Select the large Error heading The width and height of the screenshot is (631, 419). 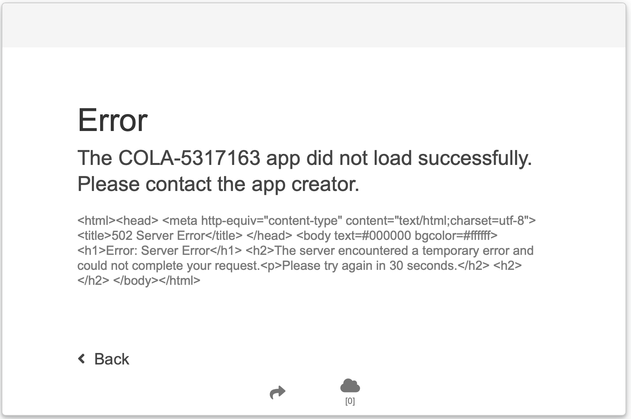[113, 120]
